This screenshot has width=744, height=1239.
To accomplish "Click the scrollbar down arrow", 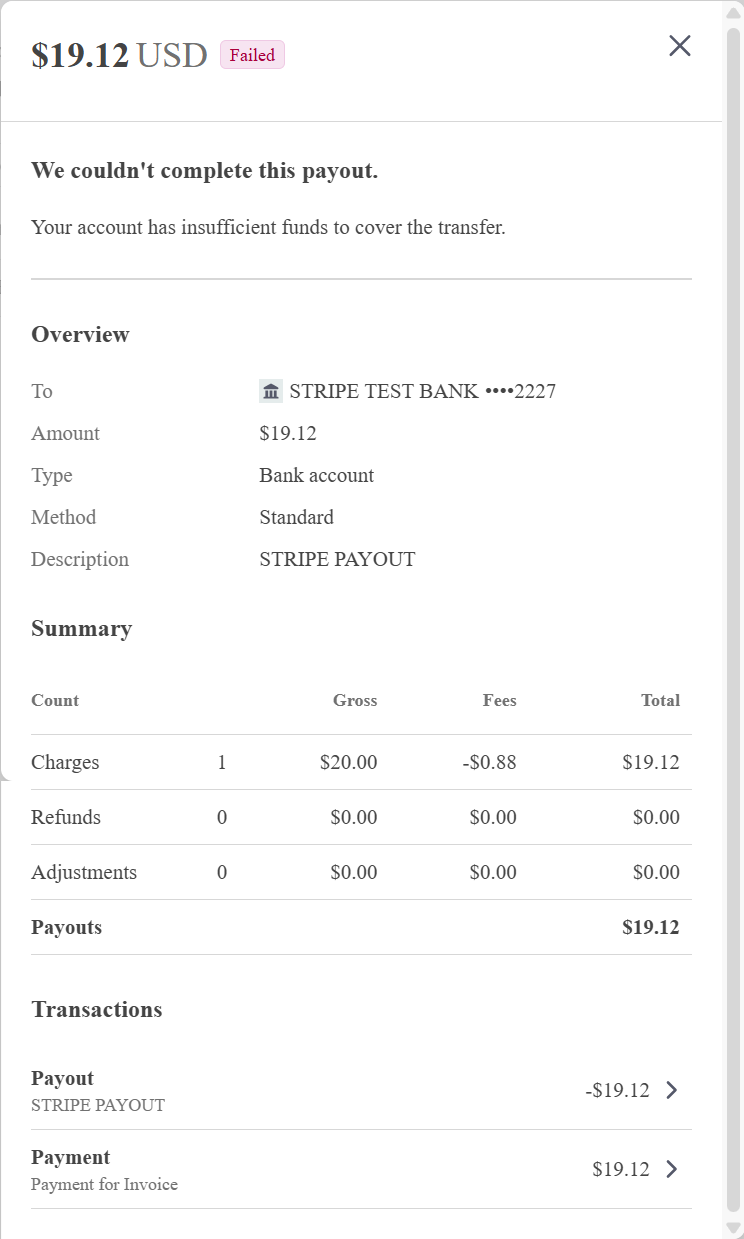I will pos(733,1227).
